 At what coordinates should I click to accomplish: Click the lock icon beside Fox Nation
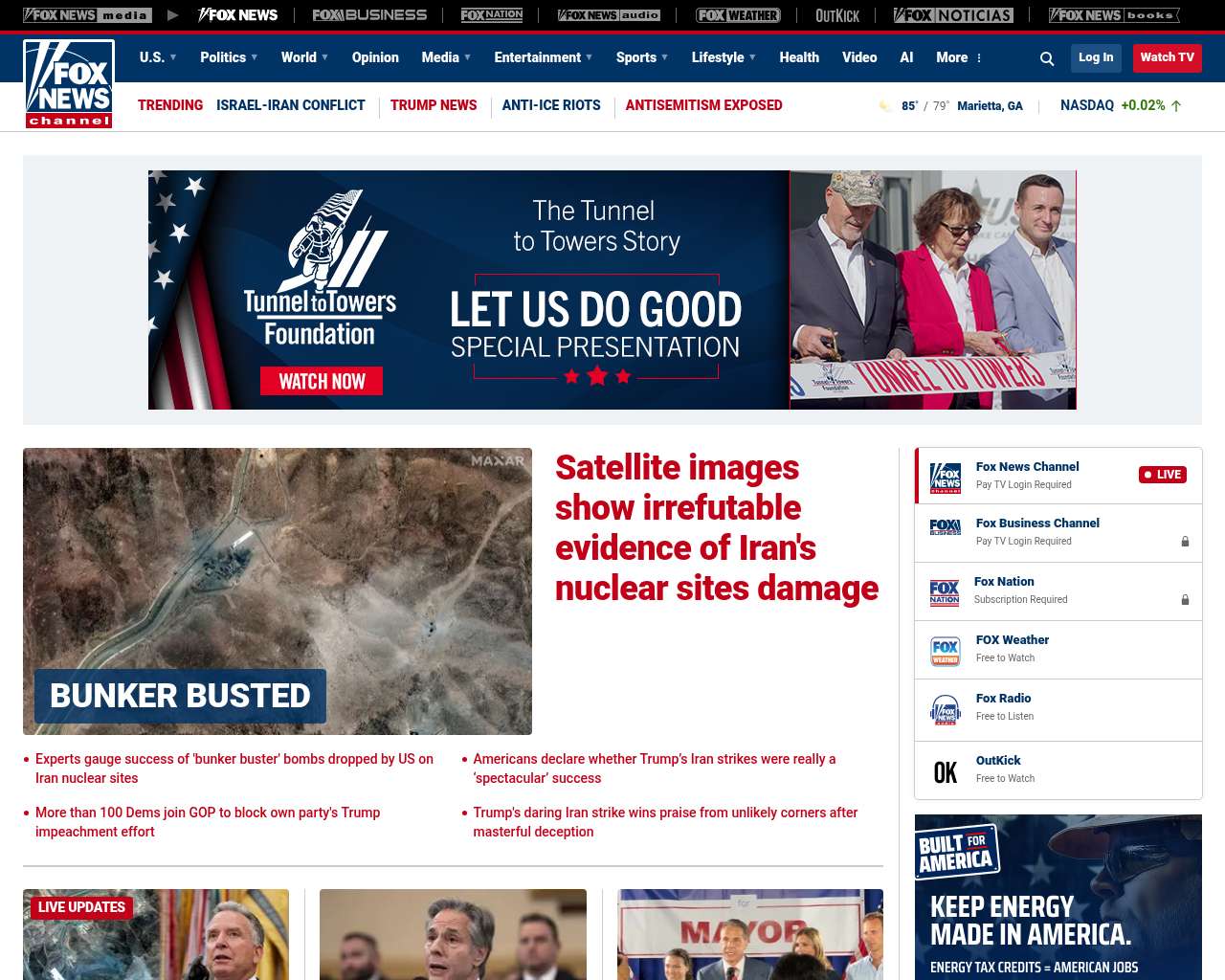coord(1185,600)
